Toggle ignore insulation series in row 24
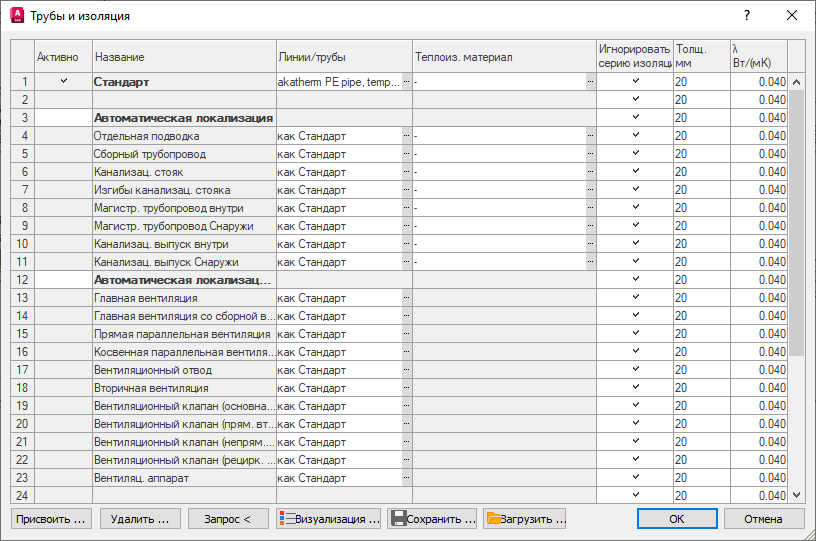The height and width of the screenshot is (541, 816). [635, 495]
